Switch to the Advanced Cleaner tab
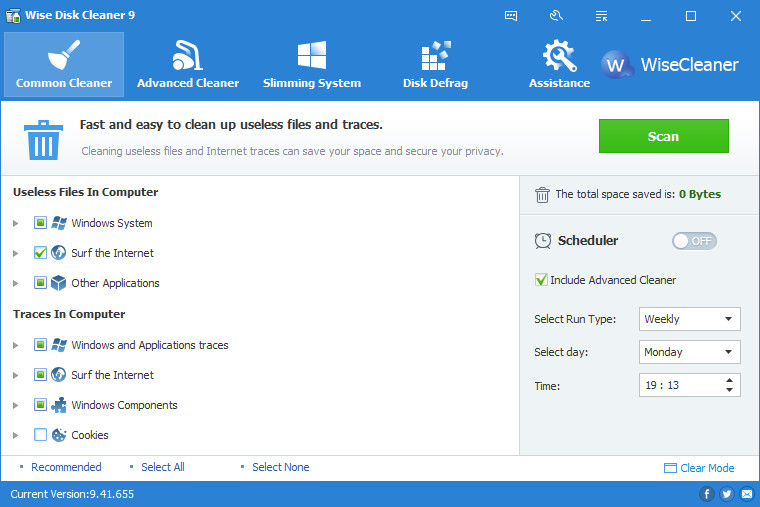Image resolution: width=760 pixels, height=507 pixels. 188,64
